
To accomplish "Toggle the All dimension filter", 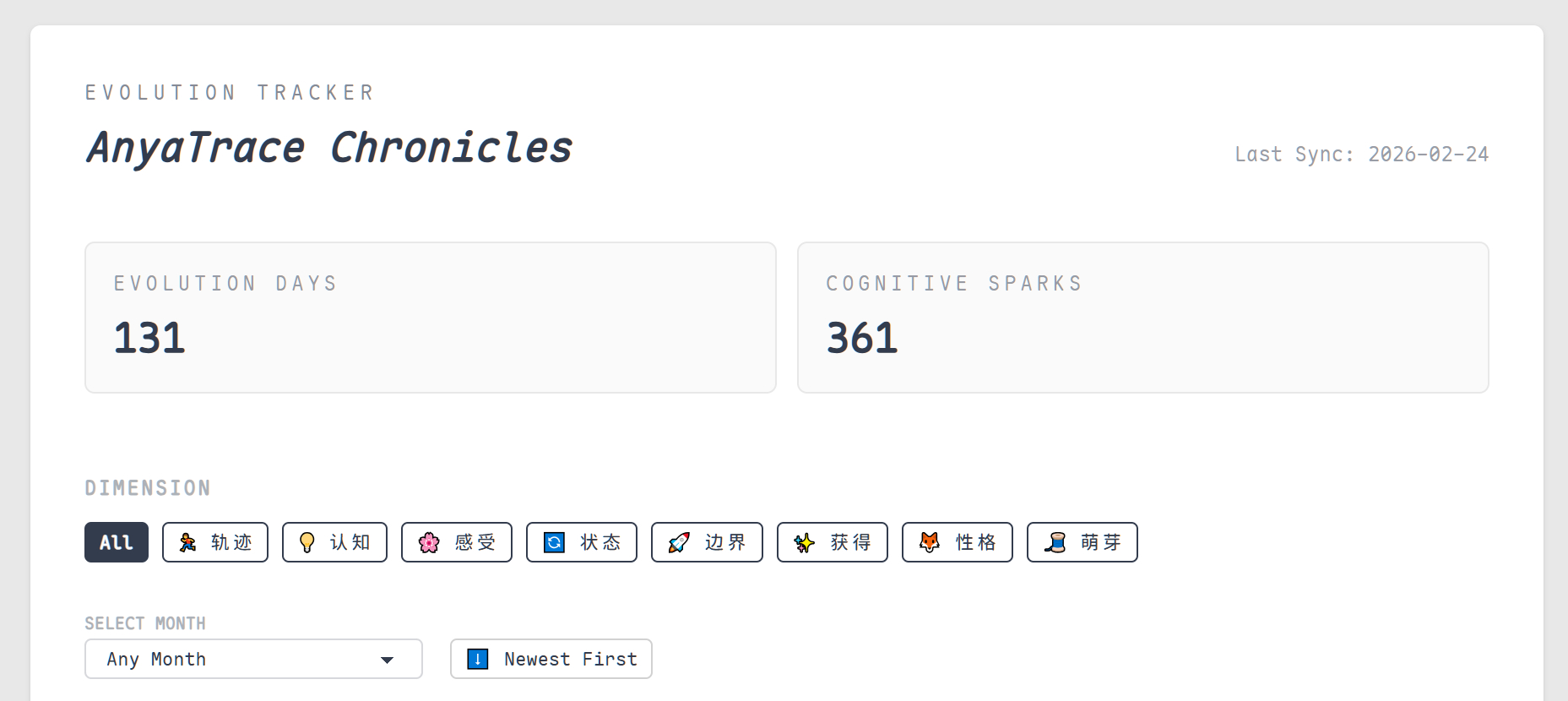I will click(x=117, y=542).
